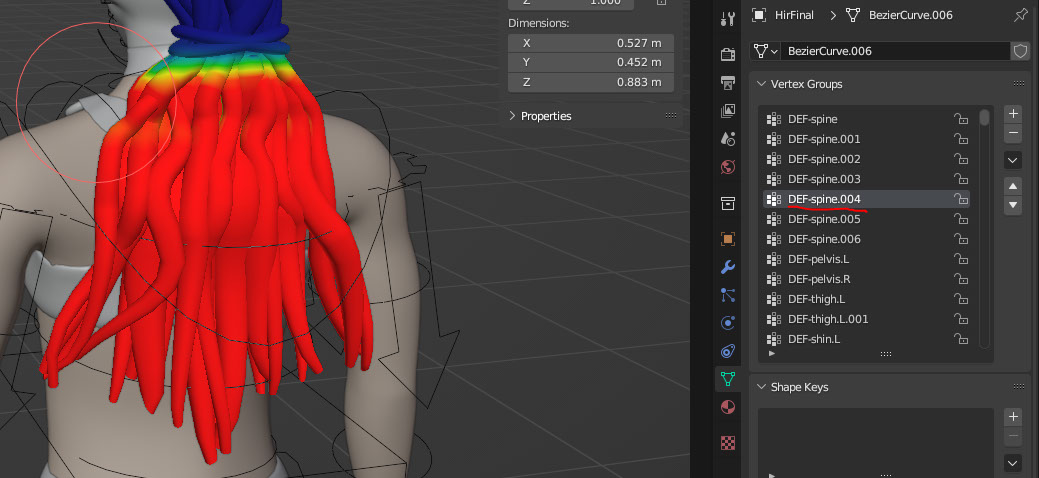
Task: Open the Modifiers wrench tab
Action: click(727, 267)
